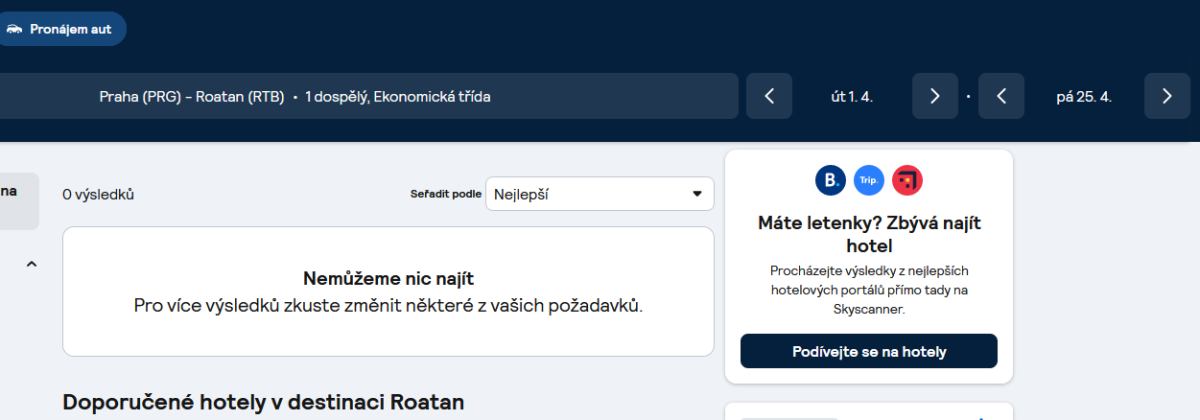Click the Nemůžeme nic najít message
1200x420 pixels.
pos(388,278)
